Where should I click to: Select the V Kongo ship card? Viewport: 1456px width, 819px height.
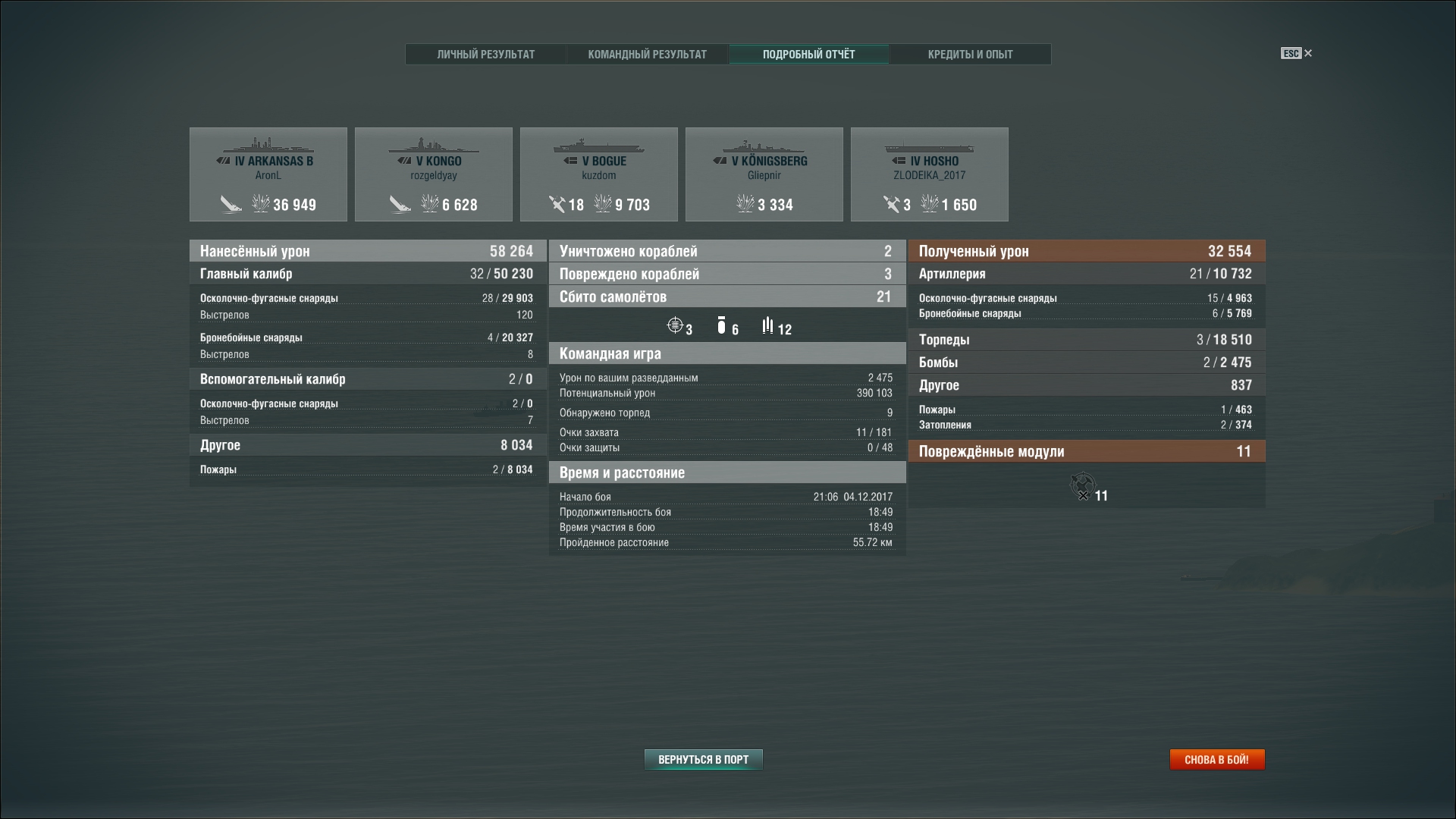tap(434, 174)
